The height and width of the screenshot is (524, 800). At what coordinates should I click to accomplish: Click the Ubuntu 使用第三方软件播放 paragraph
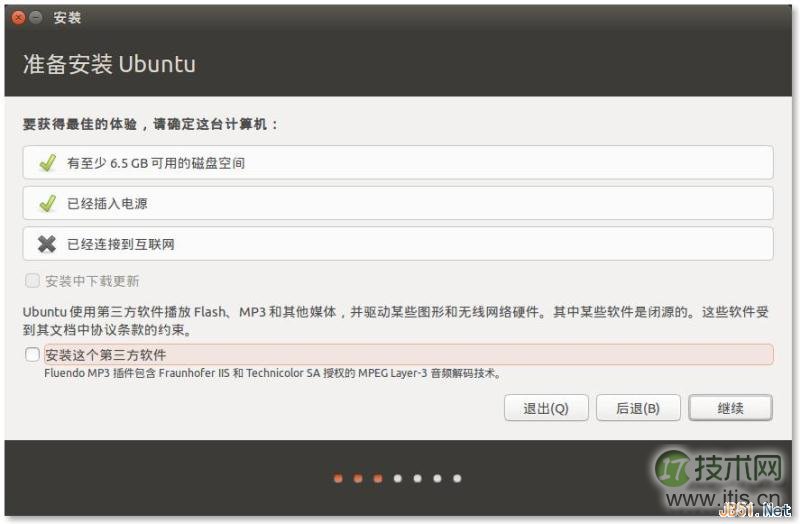(x=395, y=320)
